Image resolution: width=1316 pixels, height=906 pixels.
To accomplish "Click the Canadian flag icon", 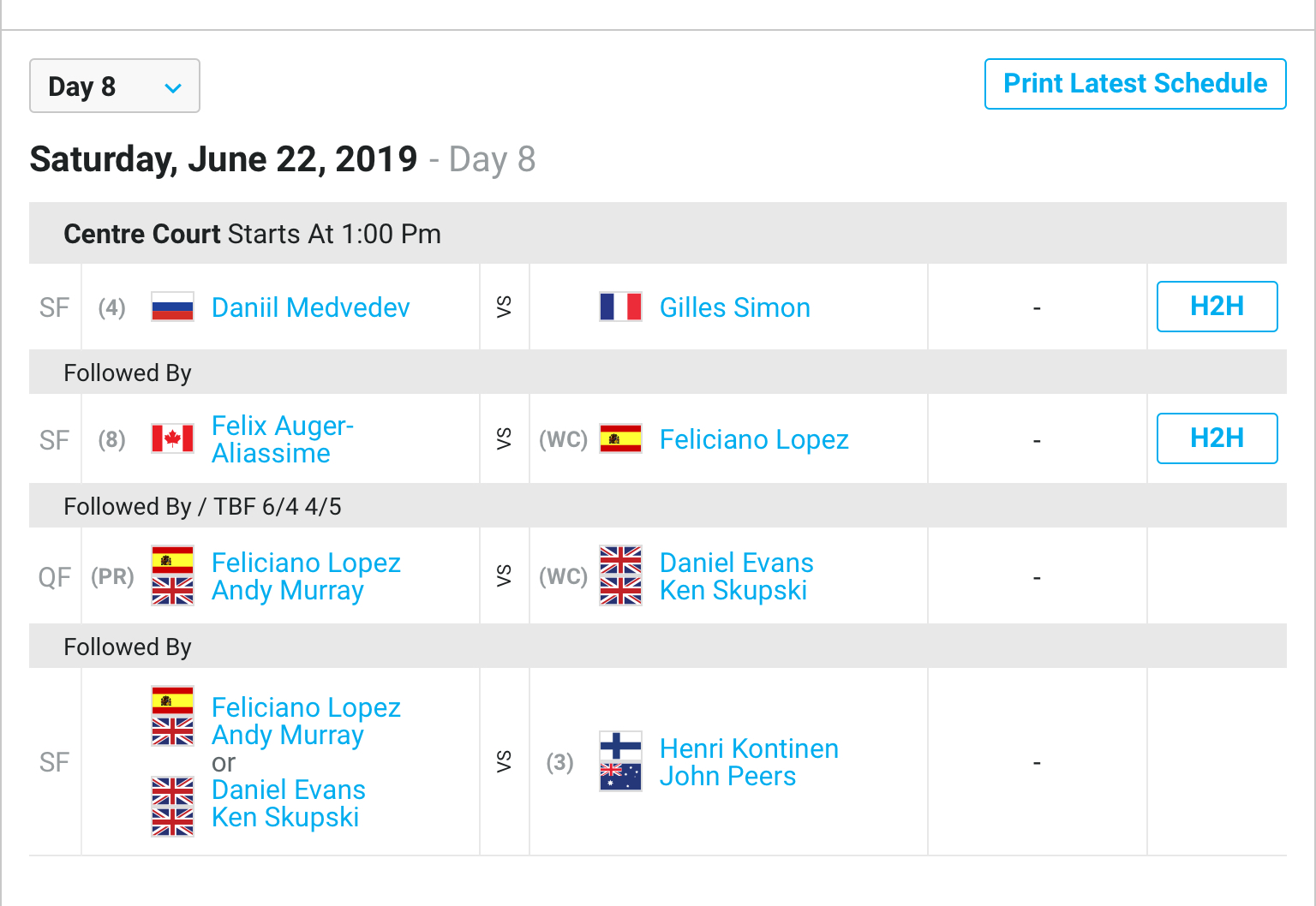I will pyautogui.click(x=172, y=438).
